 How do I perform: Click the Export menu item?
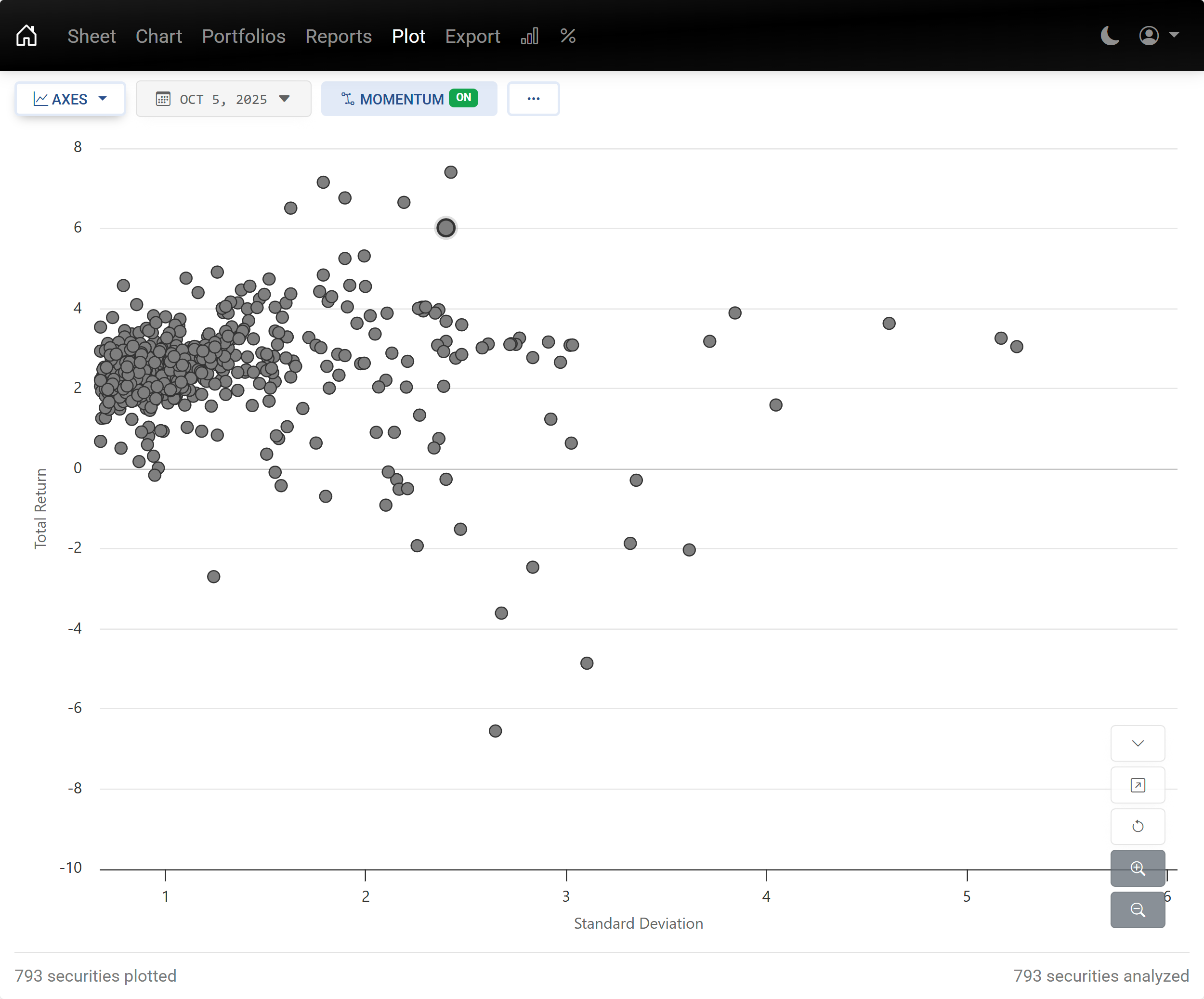tap(472, 36)
